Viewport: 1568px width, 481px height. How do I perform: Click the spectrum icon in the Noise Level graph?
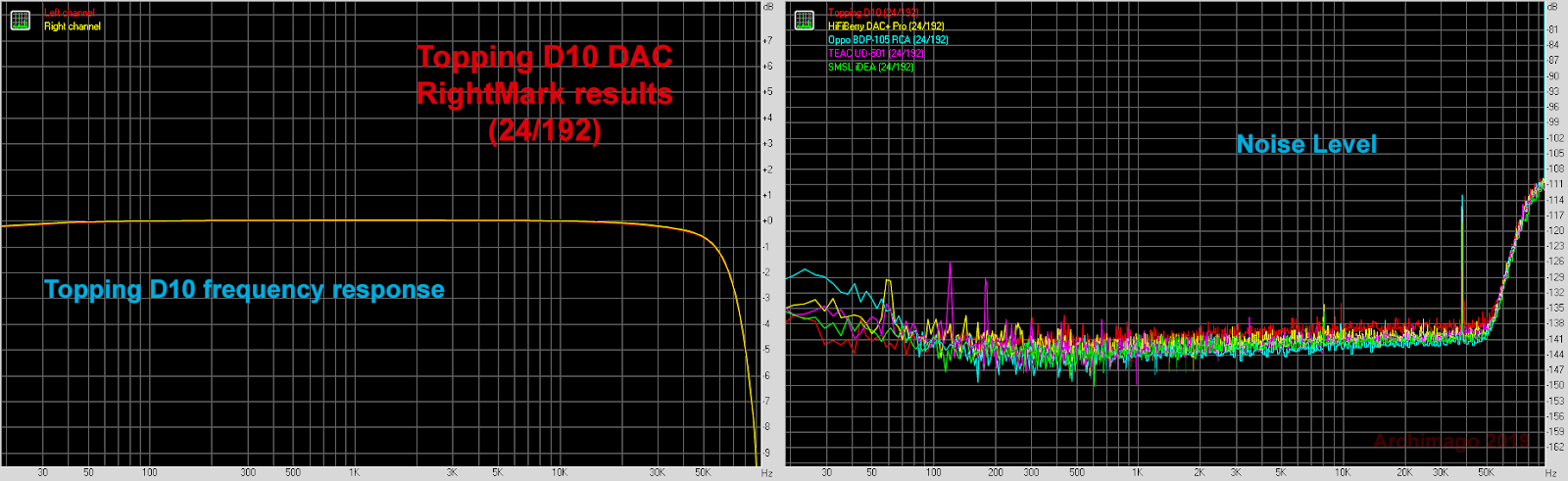click(804, 21)
